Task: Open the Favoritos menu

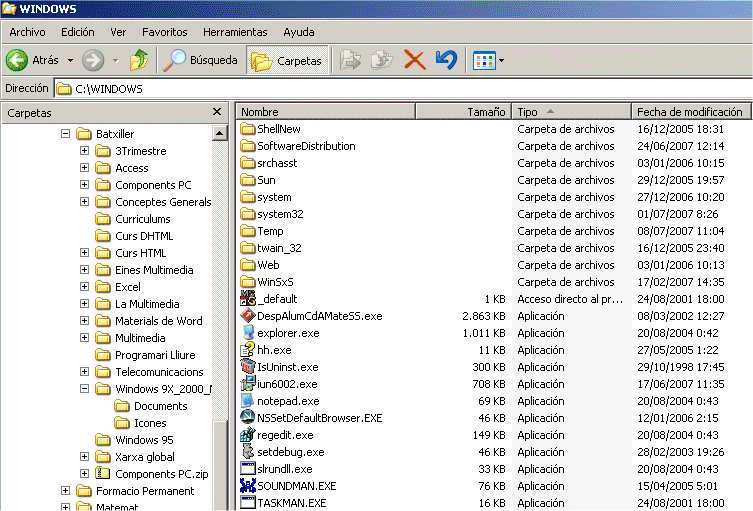Action: point(164,32)
